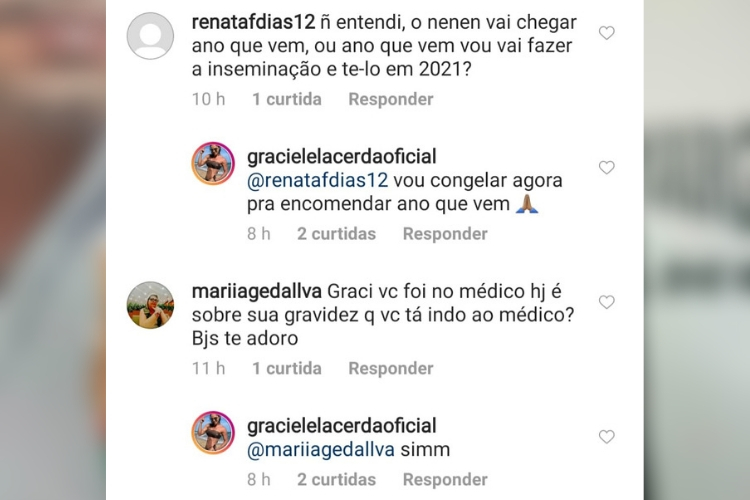This screenshot has height=500, width=750.
Task: Tap the heart on mariiagedallva's comment
Action: pos(606,302)
